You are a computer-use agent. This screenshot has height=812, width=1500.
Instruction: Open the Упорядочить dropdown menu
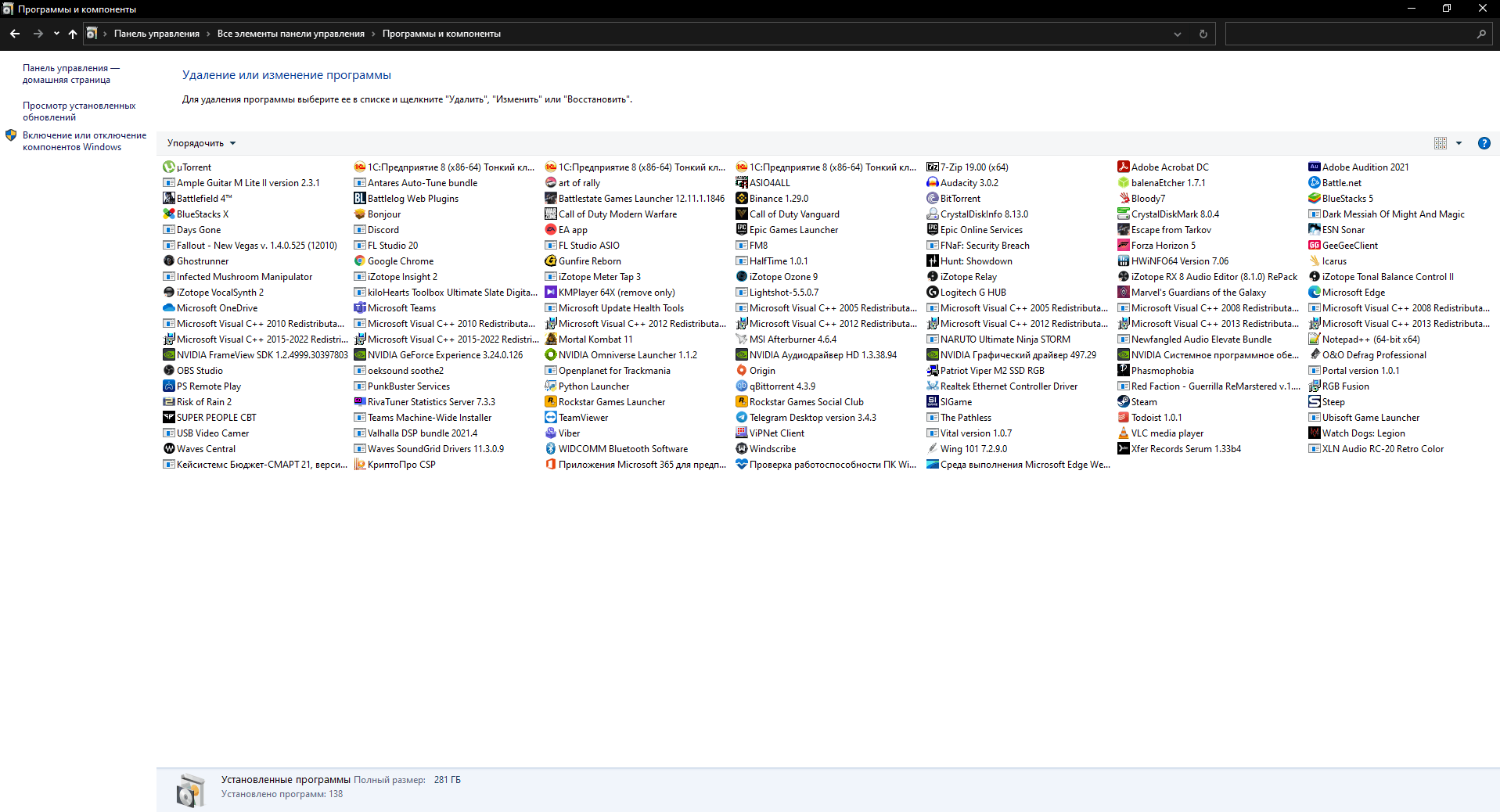pyautogui.click(x=201, y=143)
